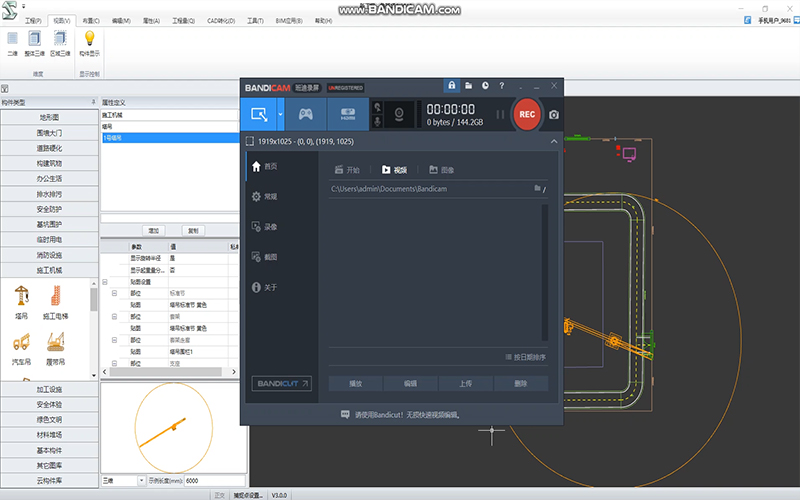Click the 增加 add button
This screenshot has height=500, width=800.
(x=154, y=231)
